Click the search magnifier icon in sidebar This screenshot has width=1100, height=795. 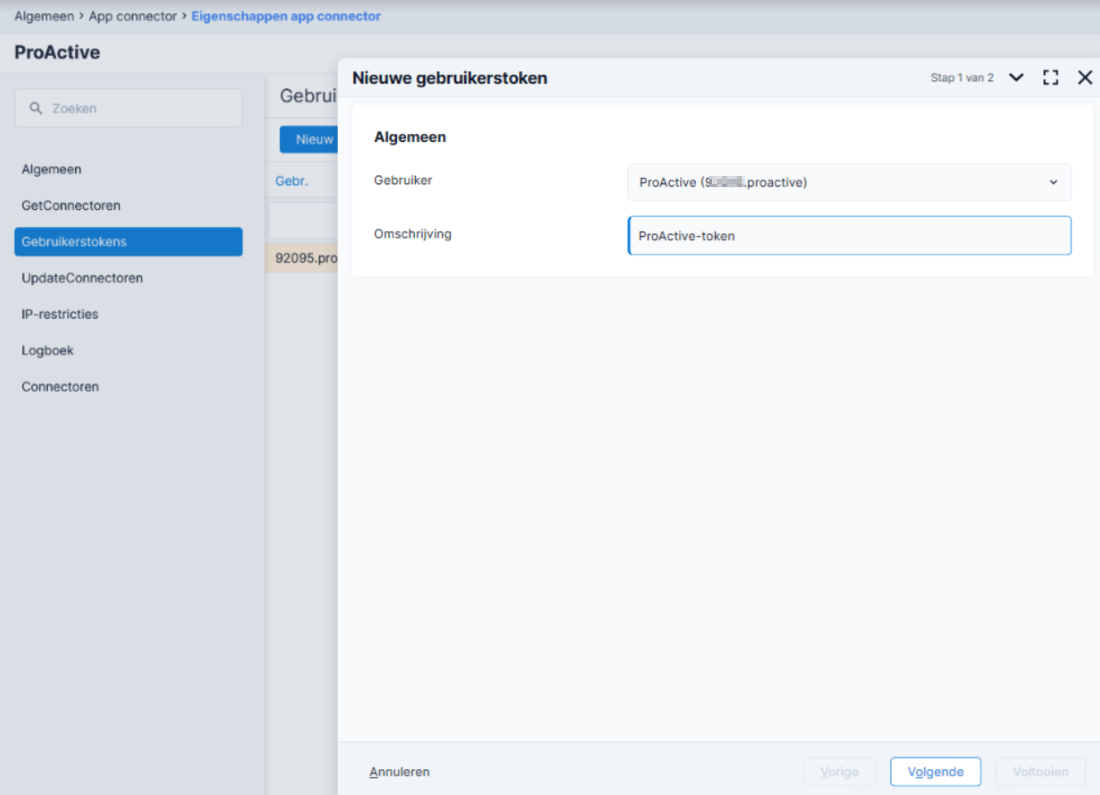[36, 108]
